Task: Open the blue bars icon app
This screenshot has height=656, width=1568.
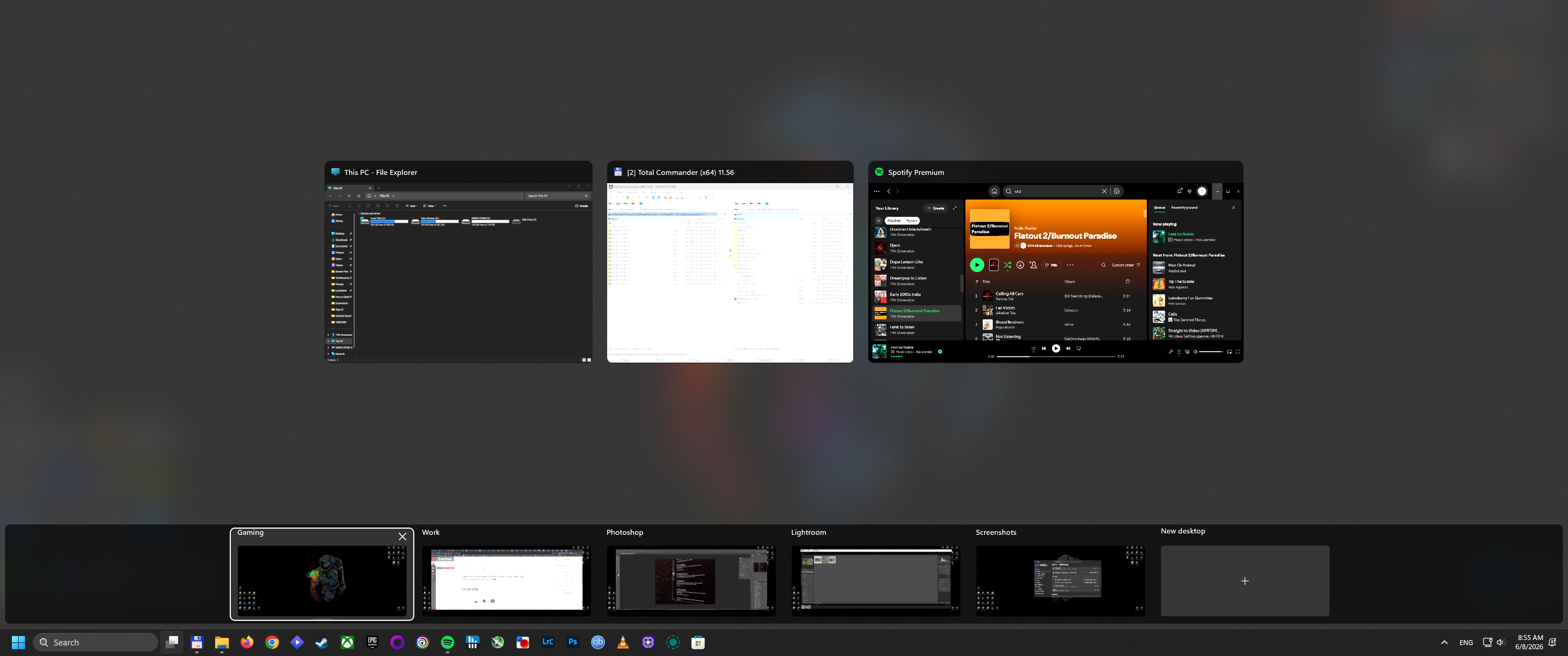Action: coord(472,642)
